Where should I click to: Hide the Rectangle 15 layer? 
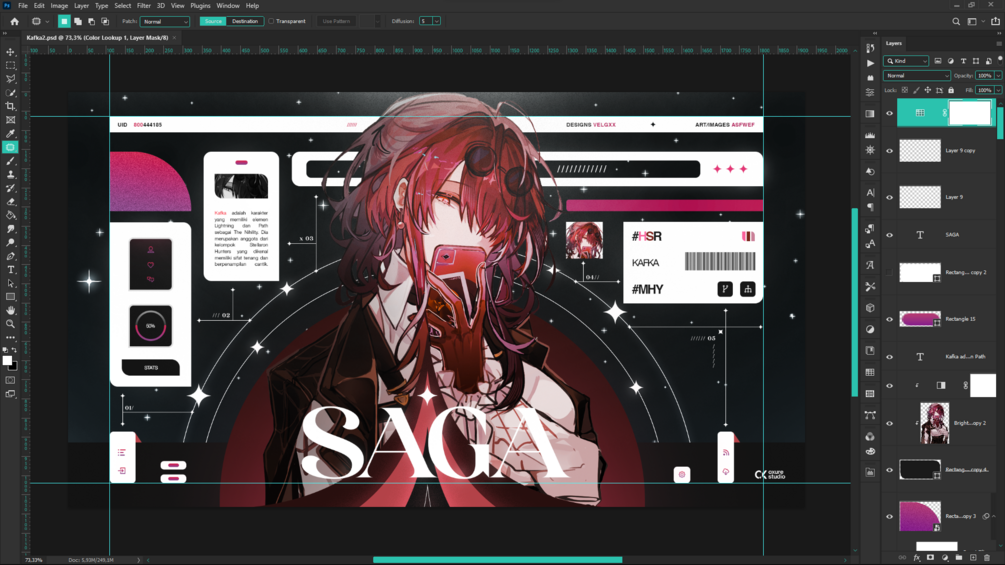pos(889,319)
